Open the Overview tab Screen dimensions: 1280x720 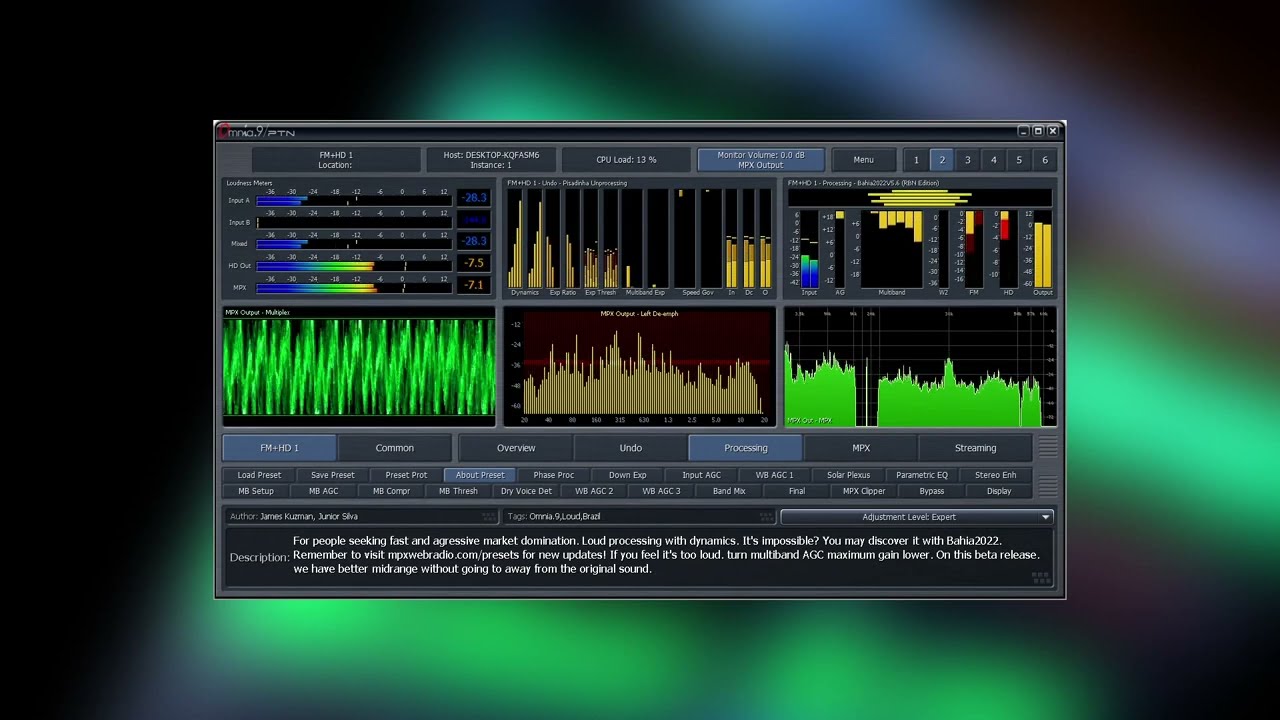tap(516, 448)
